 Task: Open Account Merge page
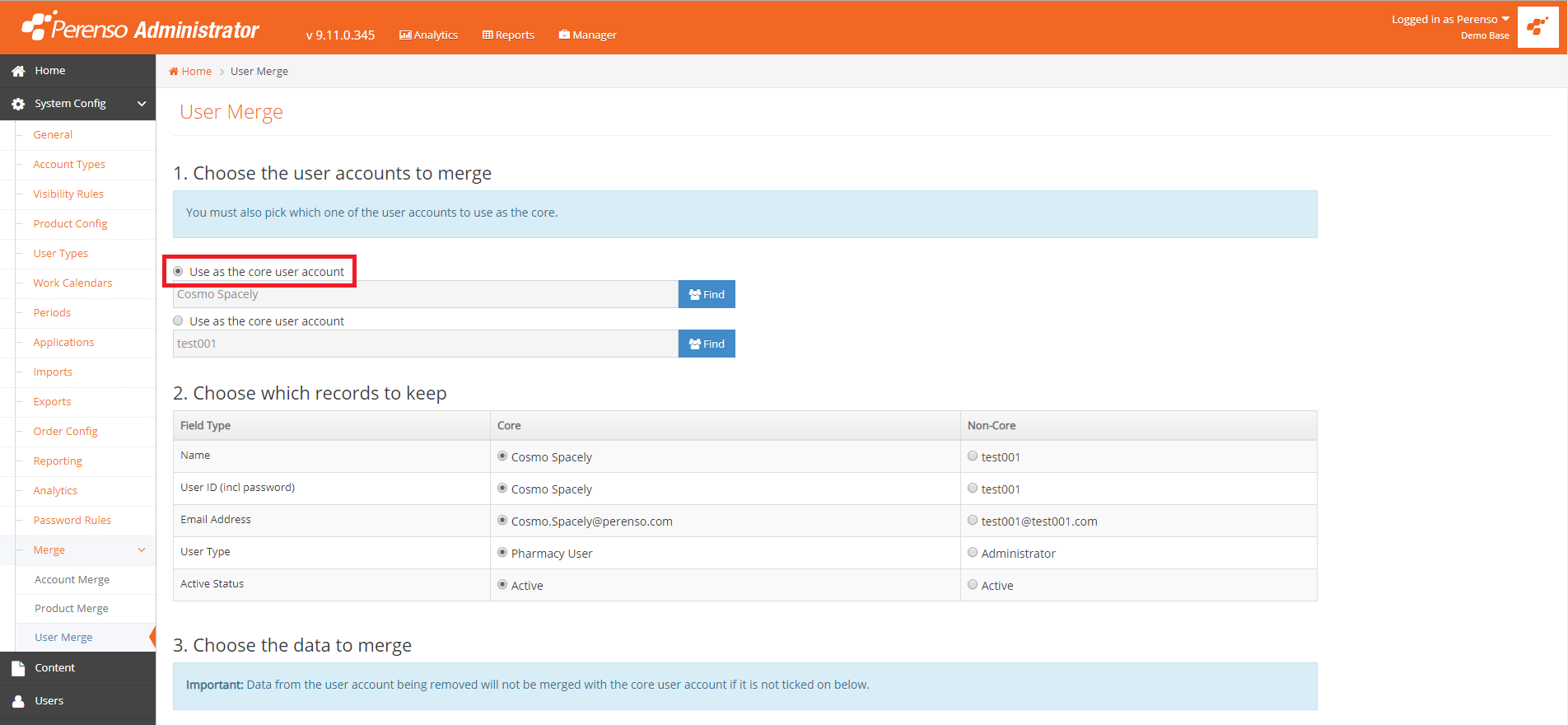click(x=72, y=579)
